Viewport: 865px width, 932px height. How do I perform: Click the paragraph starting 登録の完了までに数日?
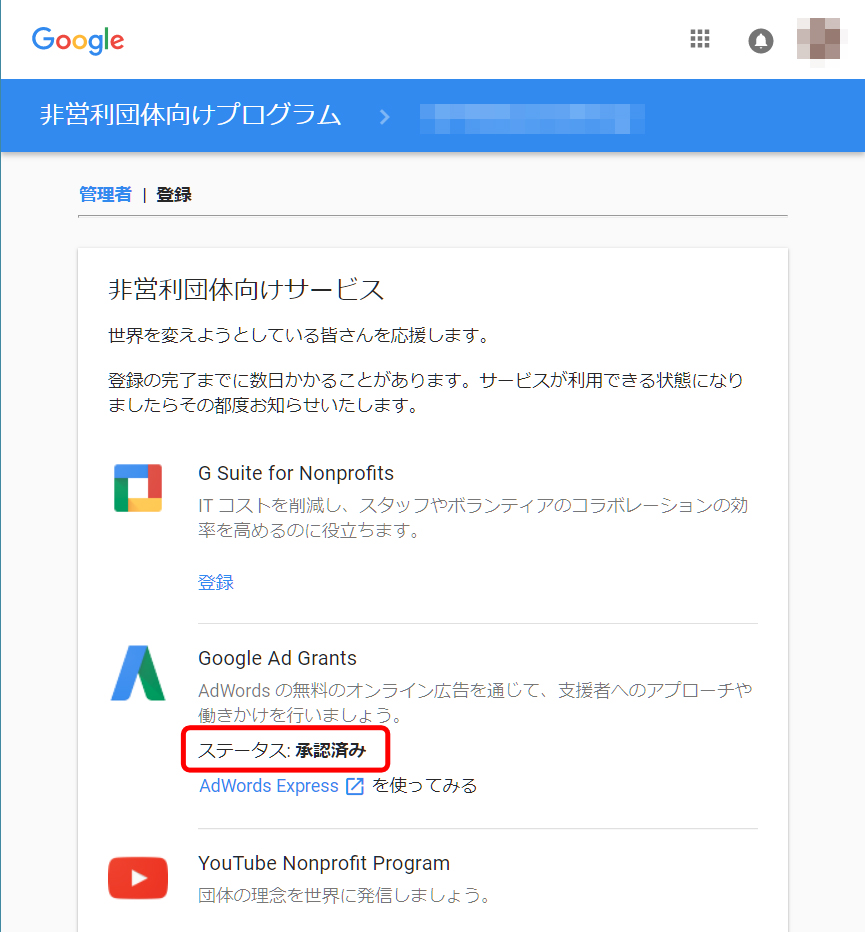point(426,393)
